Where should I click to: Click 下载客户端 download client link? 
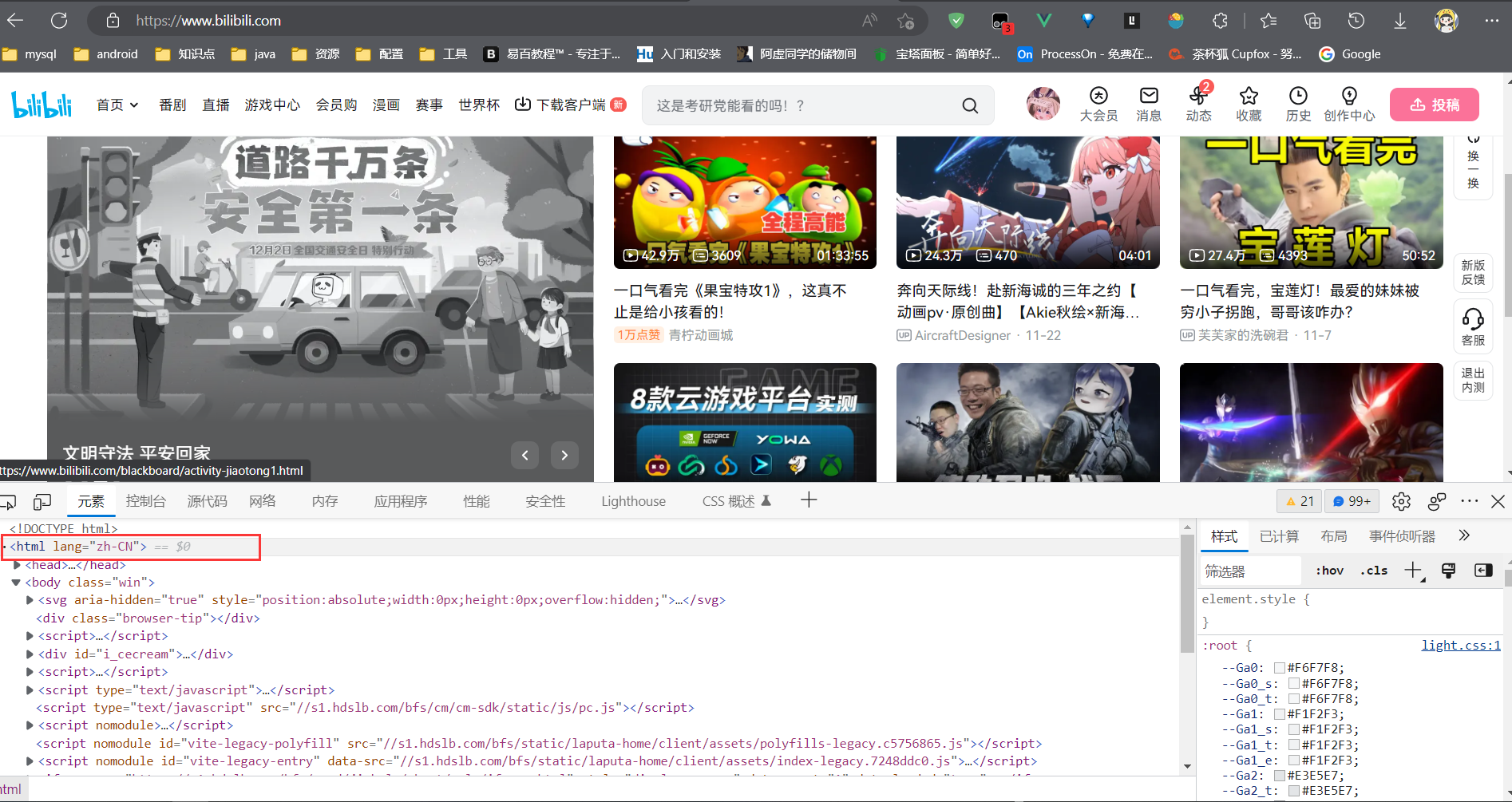570,105
